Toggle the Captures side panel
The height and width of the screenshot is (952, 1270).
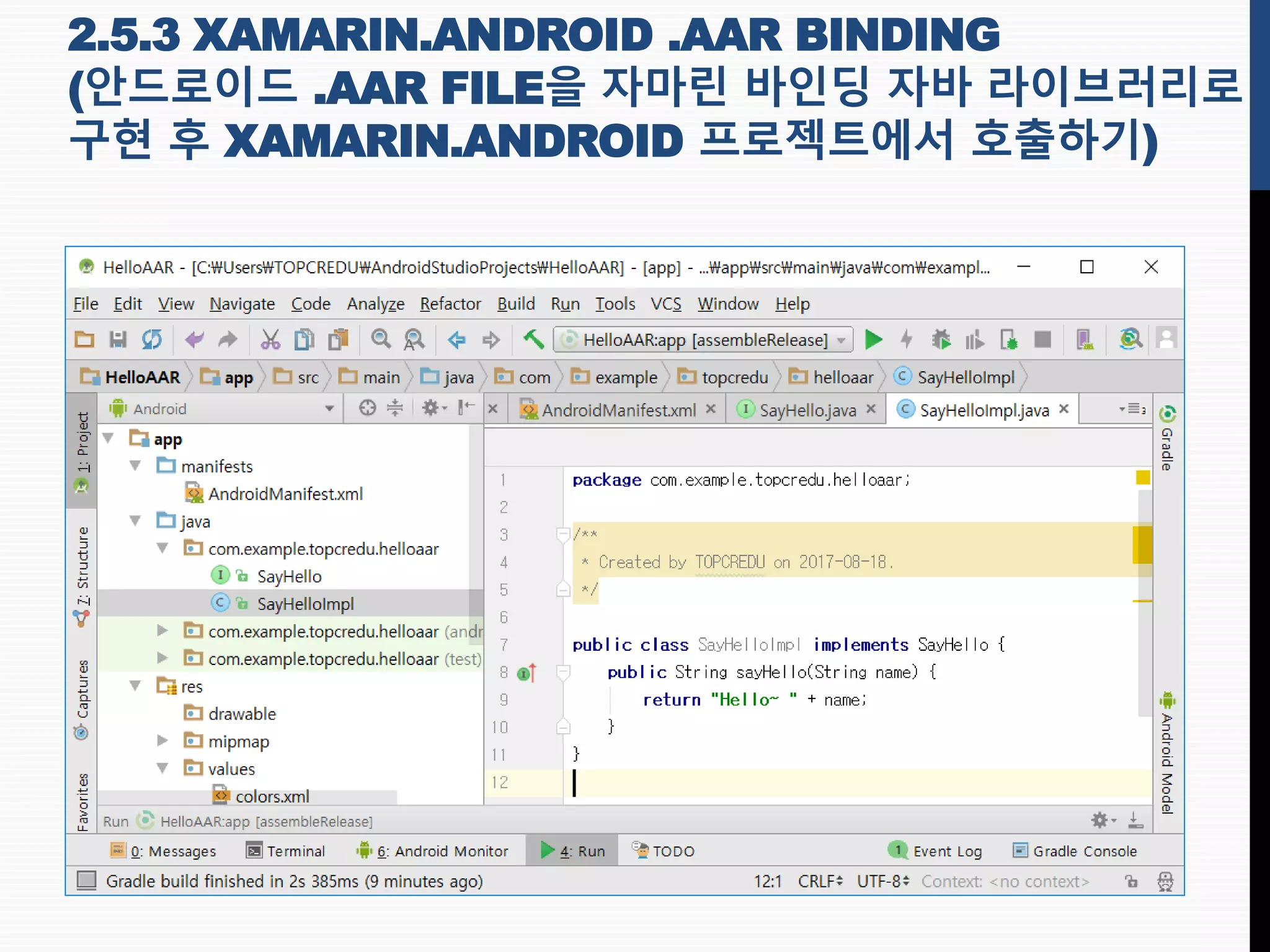(82, 699)
